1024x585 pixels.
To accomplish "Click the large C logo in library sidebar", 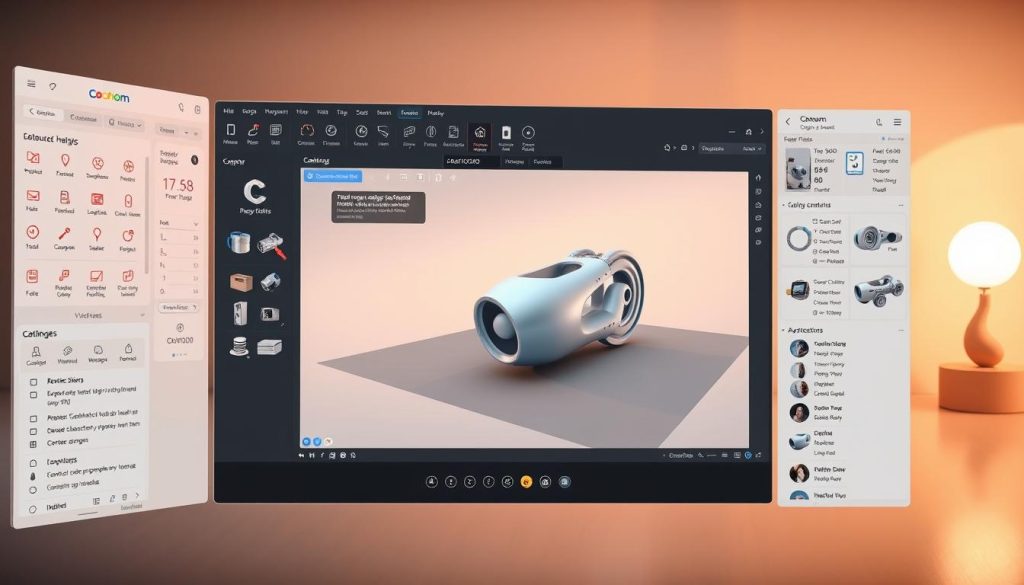I will [255, 192].
